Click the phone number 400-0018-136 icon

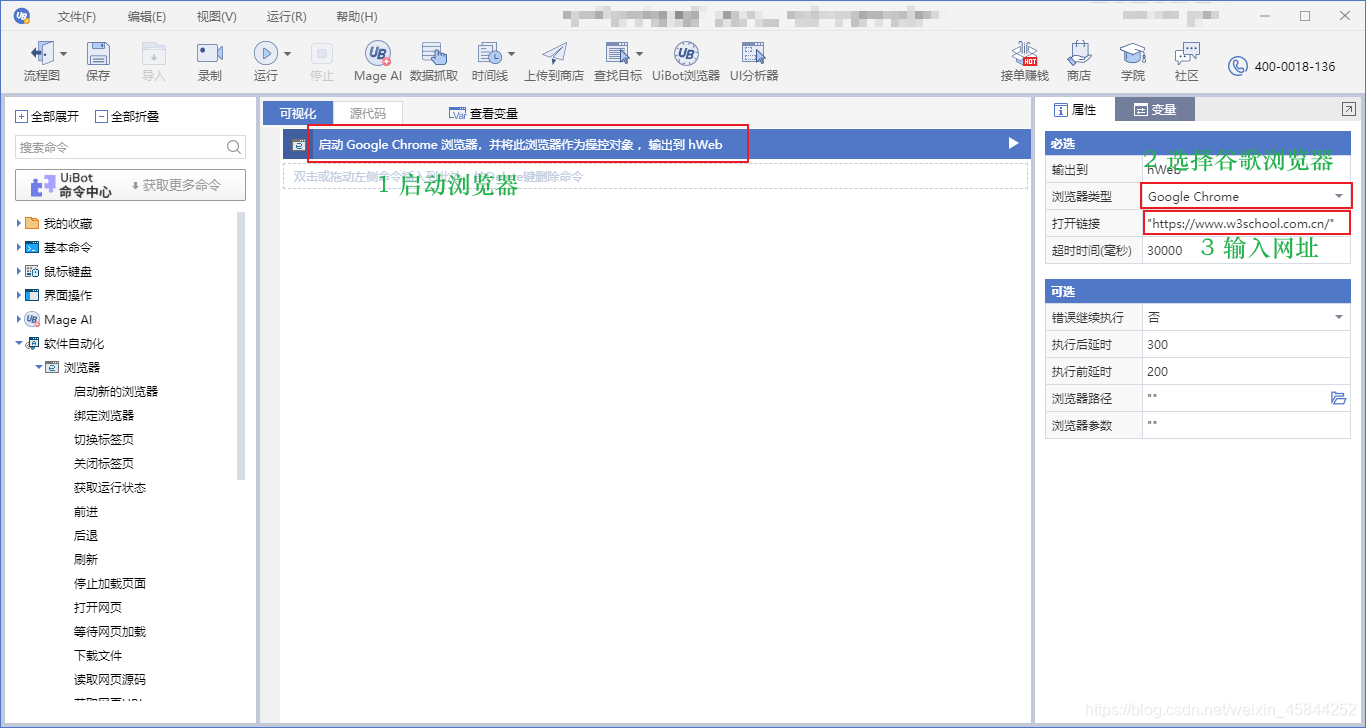coord(1238,66)
